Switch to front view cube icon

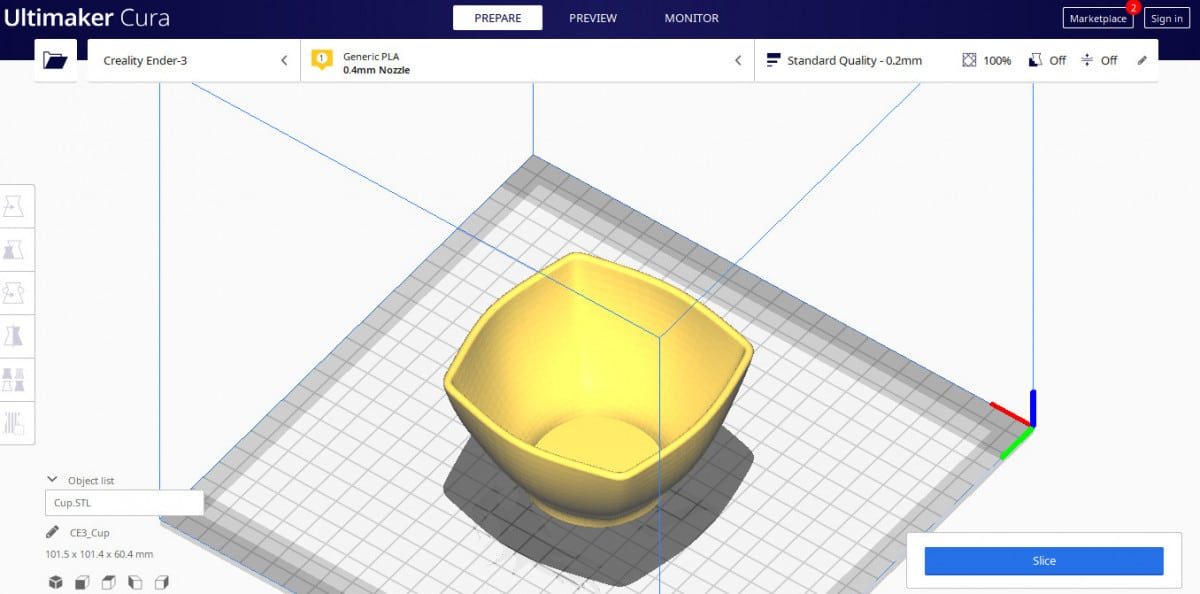(83, 582)
